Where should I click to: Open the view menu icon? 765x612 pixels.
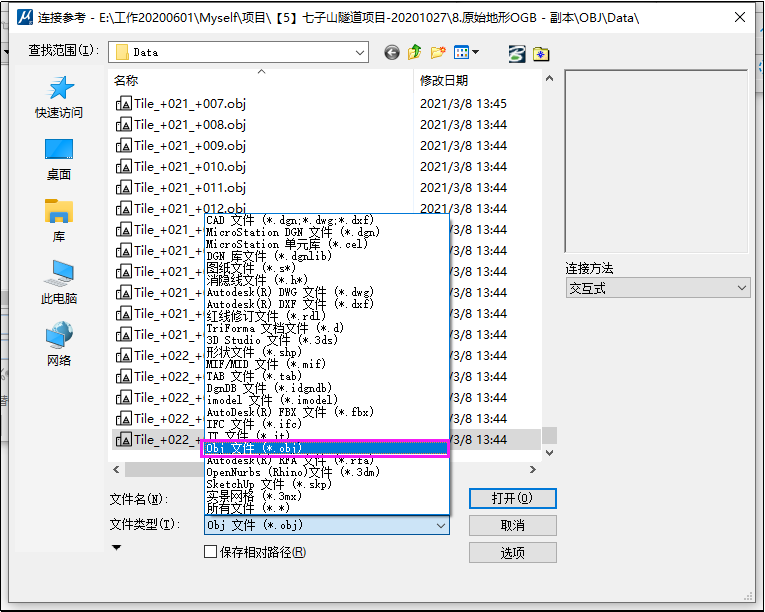[x=466, y=52]
